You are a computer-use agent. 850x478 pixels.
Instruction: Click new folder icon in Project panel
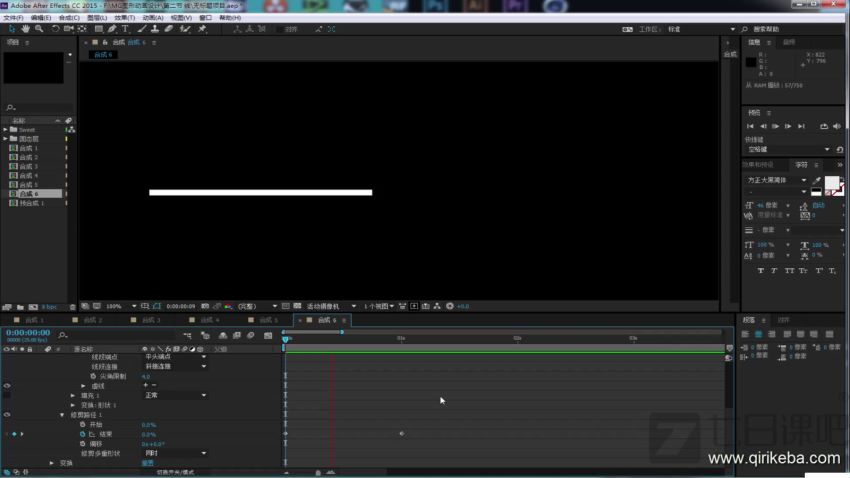(20, 307)
